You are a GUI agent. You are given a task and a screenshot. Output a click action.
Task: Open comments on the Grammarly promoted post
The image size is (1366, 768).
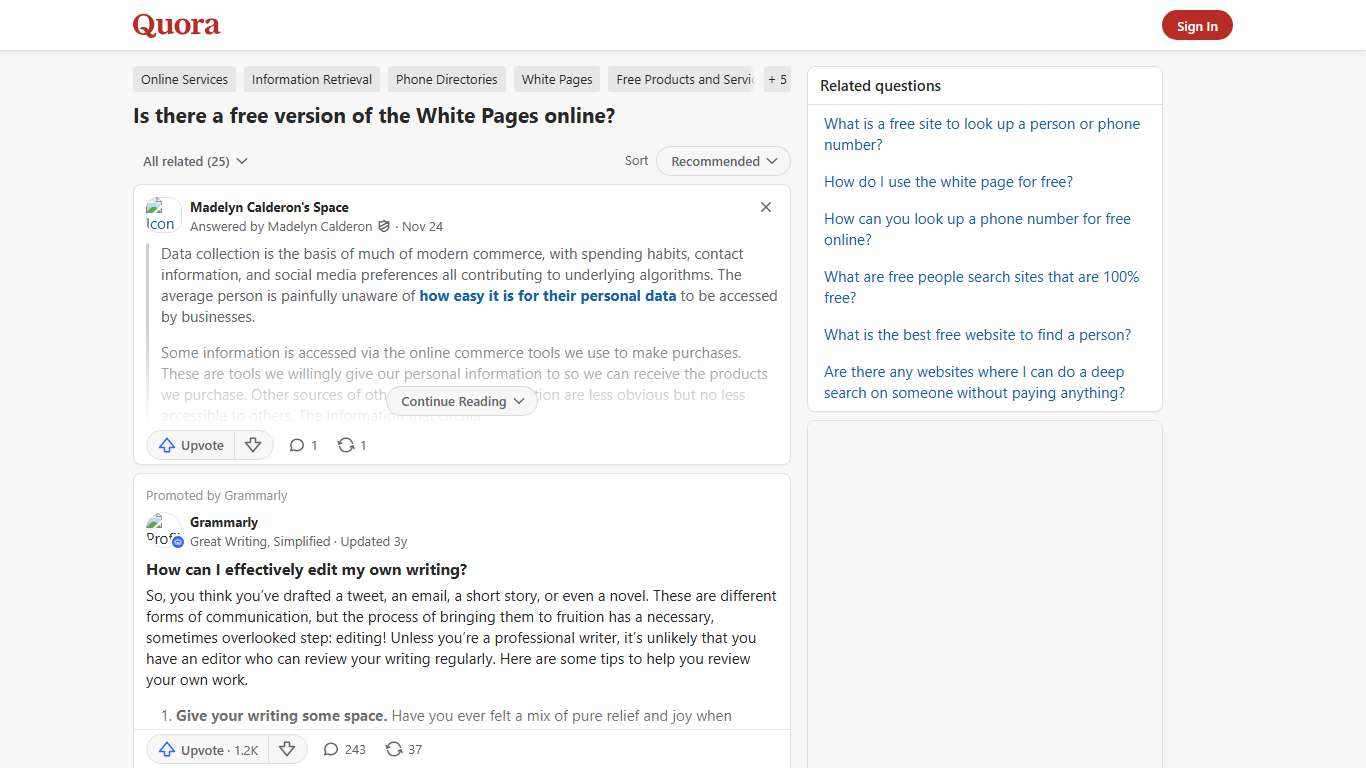343,749
